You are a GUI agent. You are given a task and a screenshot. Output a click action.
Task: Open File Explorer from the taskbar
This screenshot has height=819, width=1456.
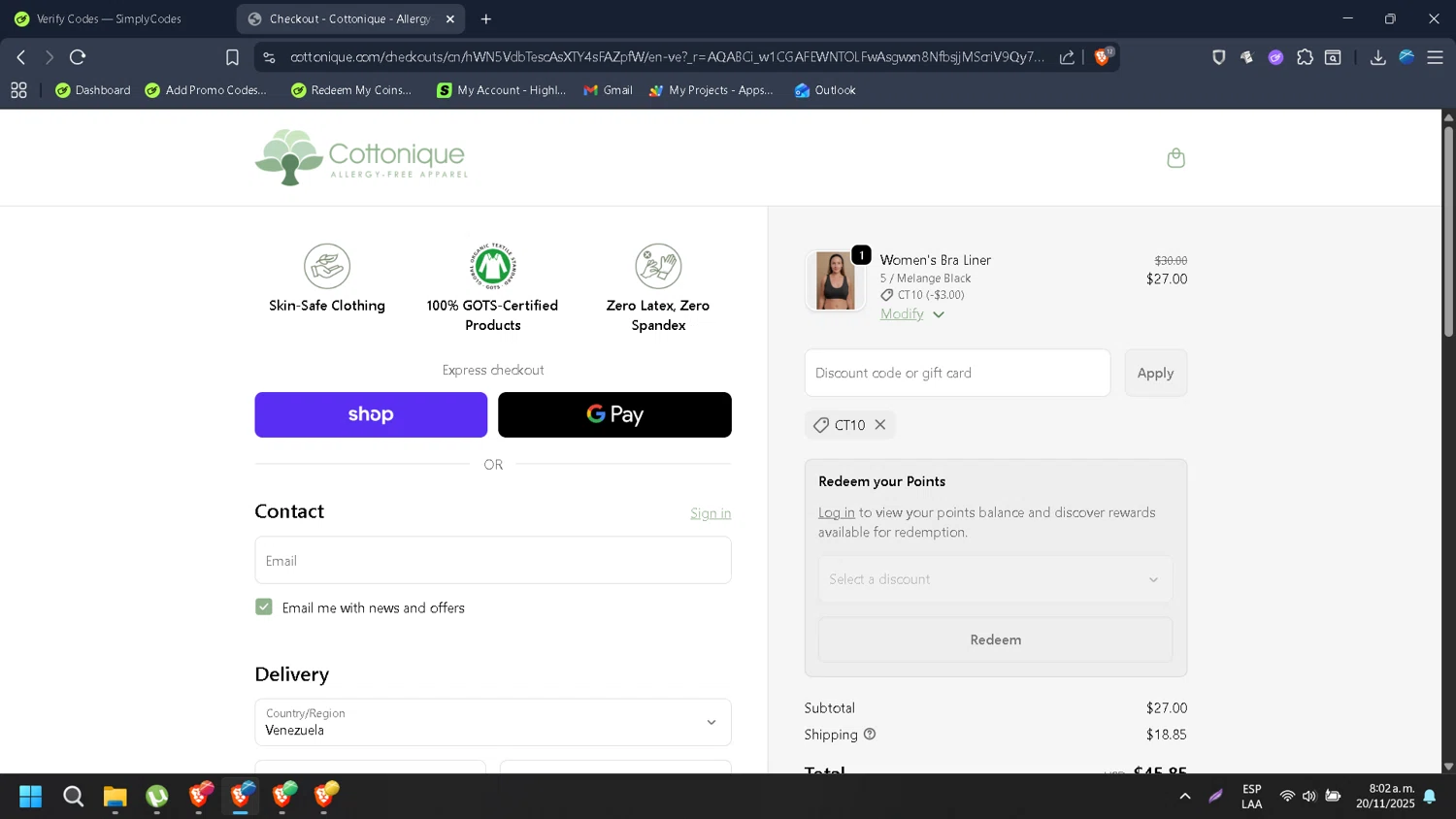(x=116, y=797)
